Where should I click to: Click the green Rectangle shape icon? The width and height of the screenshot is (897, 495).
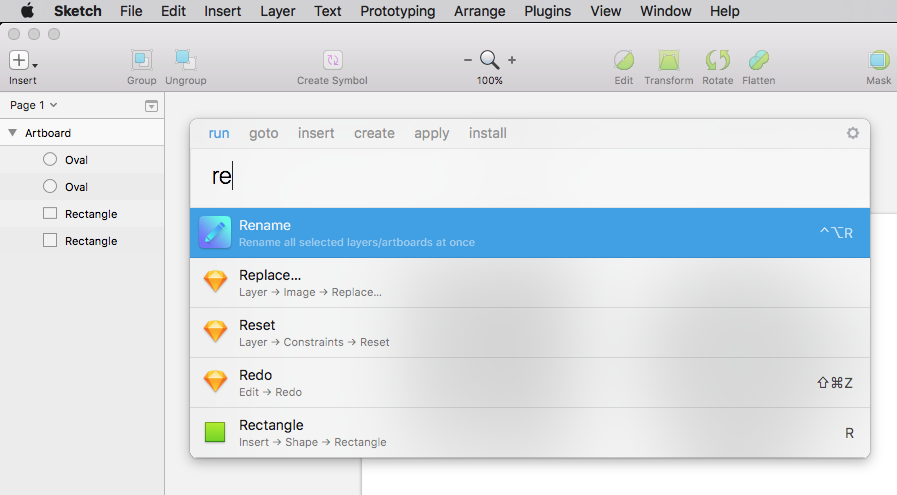point(215,432)
